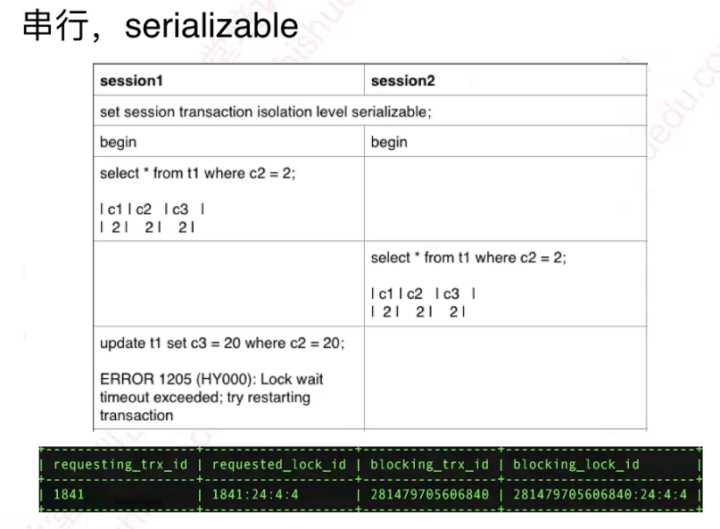Click the slide title containing "serializable"
The width and height of the screenshot is (720, 529).
pos(160,25)
